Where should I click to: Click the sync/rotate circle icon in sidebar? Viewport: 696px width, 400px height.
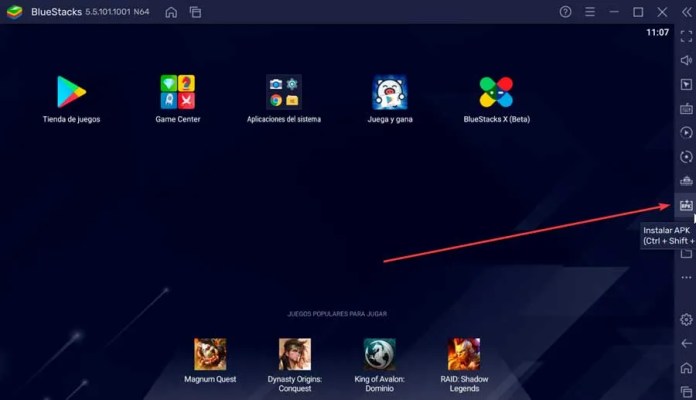[686, 157]
